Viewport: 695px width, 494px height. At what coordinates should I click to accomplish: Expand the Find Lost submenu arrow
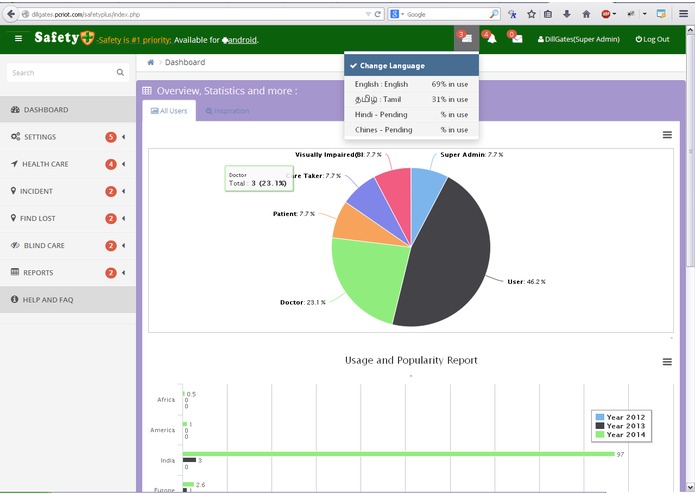click(x=124, y=218)
